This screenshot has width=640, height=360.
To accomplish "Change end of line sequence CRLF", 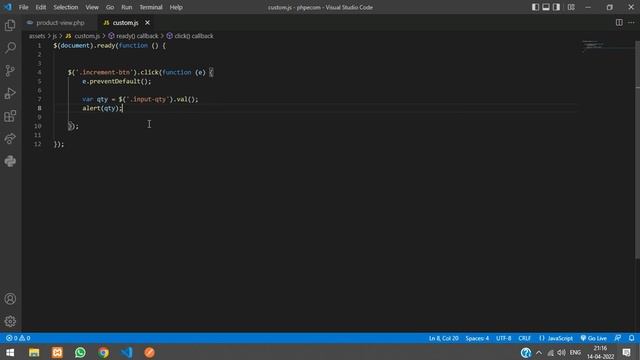I will click(524, 338).
